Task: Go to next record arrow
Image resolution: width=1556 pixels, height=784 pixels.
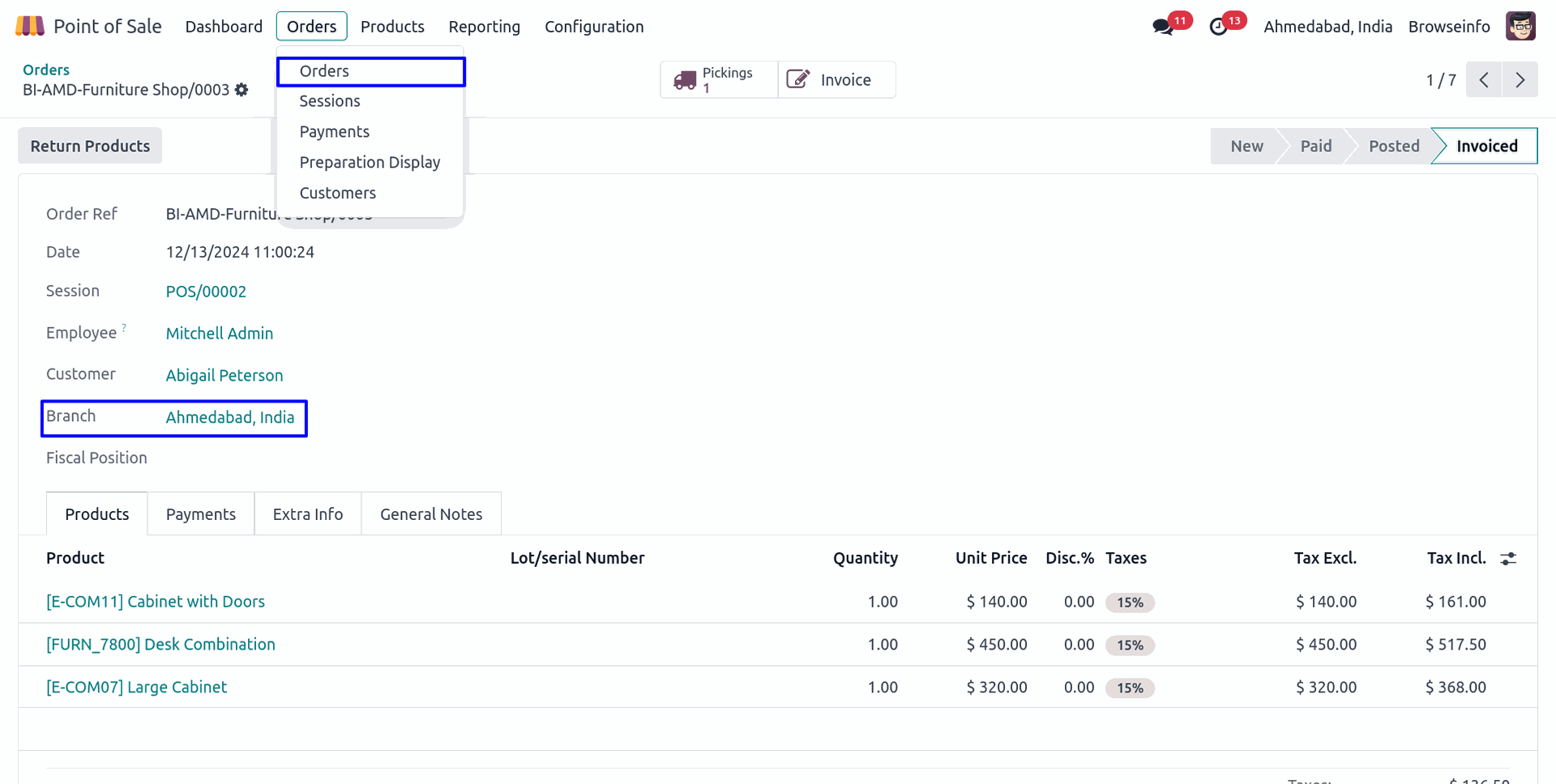Action: (x=1520, y=80)
